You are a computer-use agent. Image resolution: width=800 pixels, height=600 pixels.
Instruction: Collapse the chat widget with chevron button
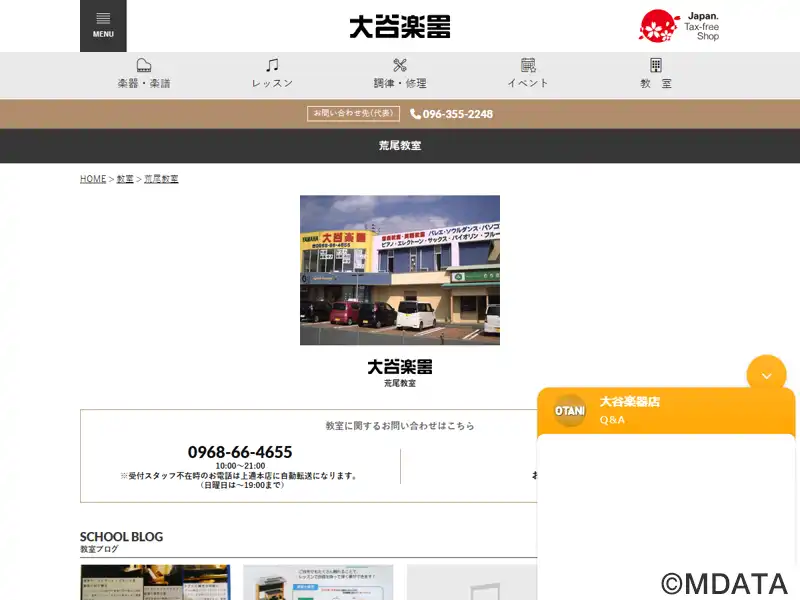coord(766,375)
